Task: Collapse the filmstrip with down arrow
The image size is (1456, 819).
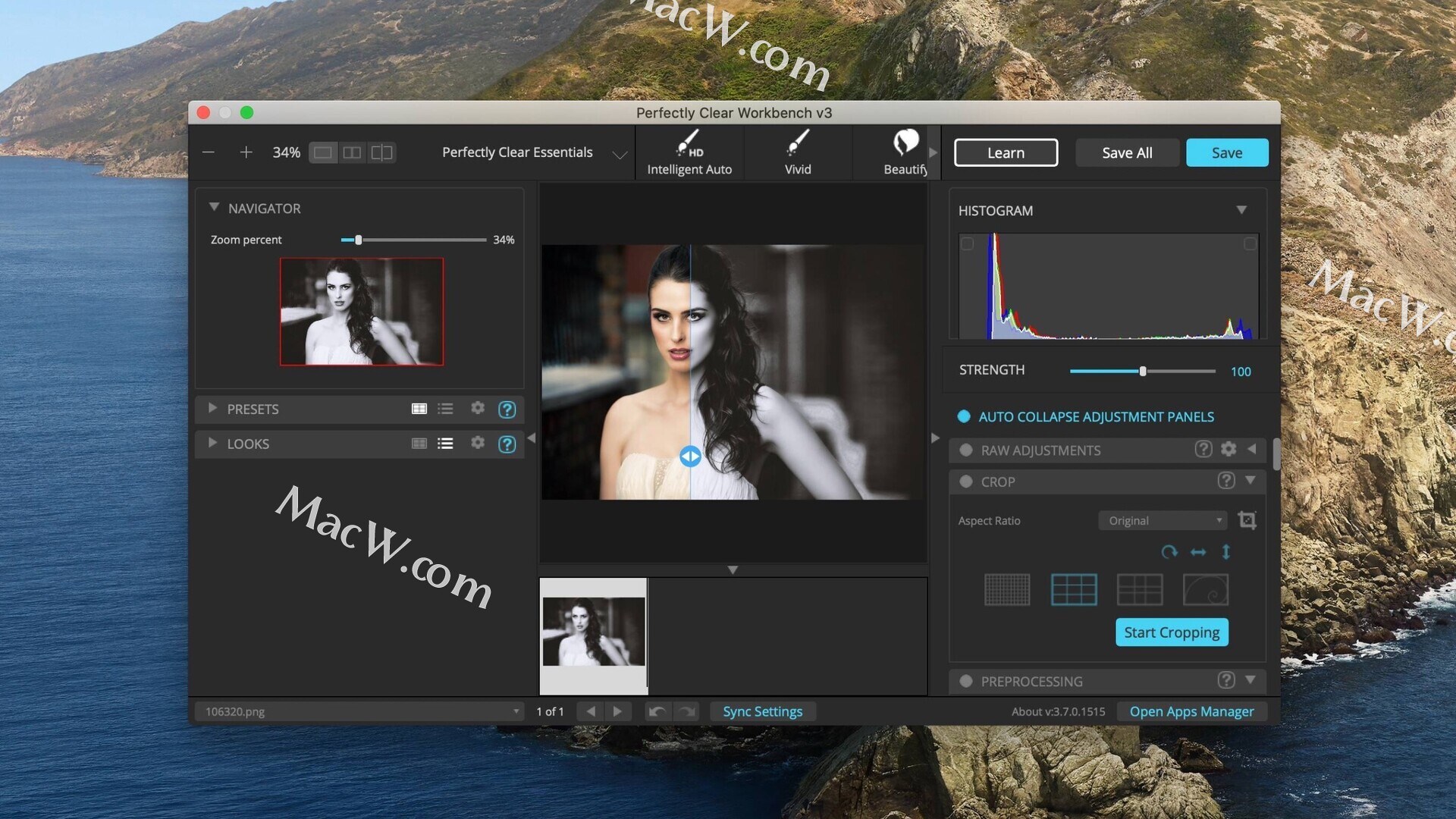Action: click(x=733, y=570)
